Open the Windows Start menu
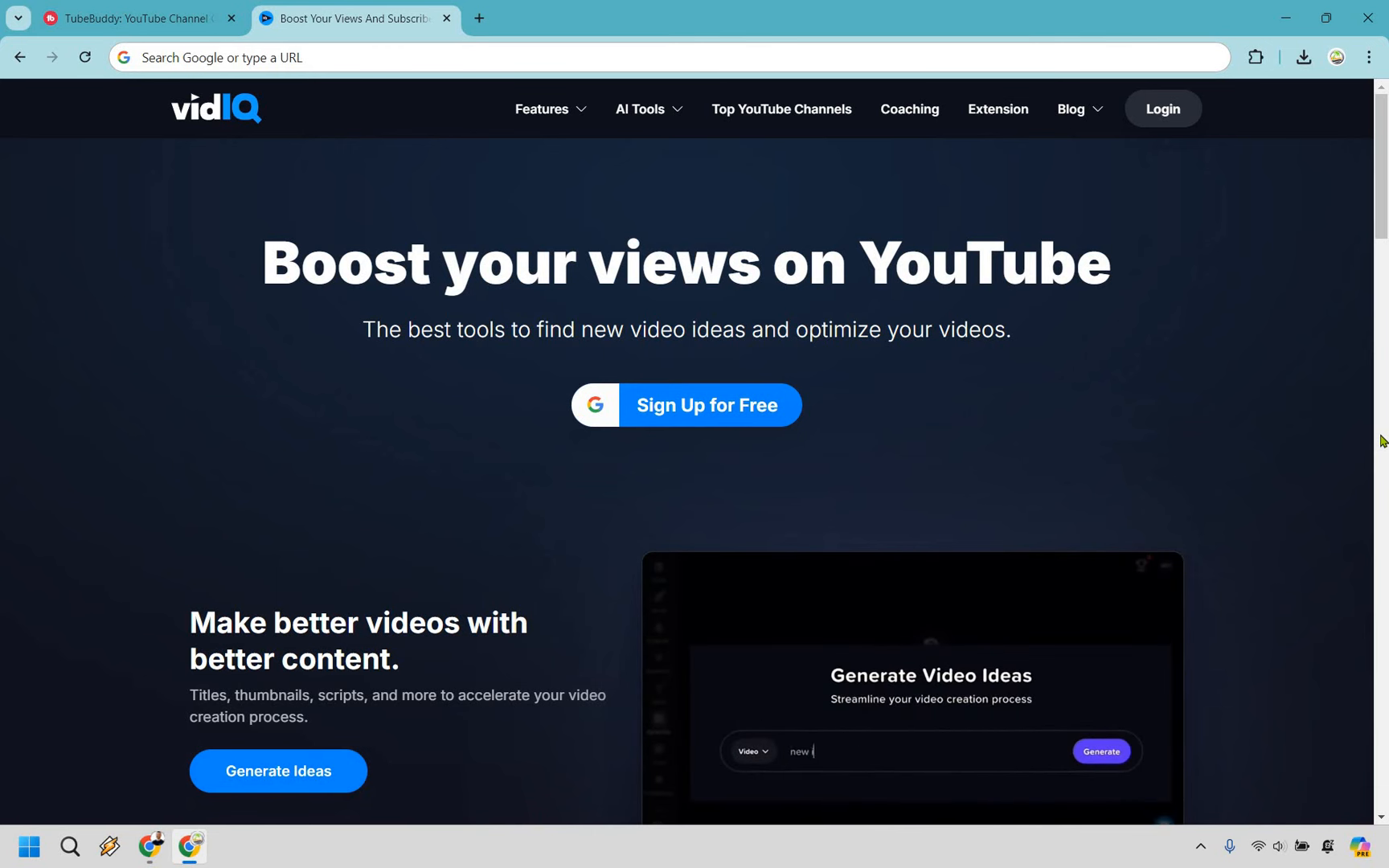 (x=29, y=846)
